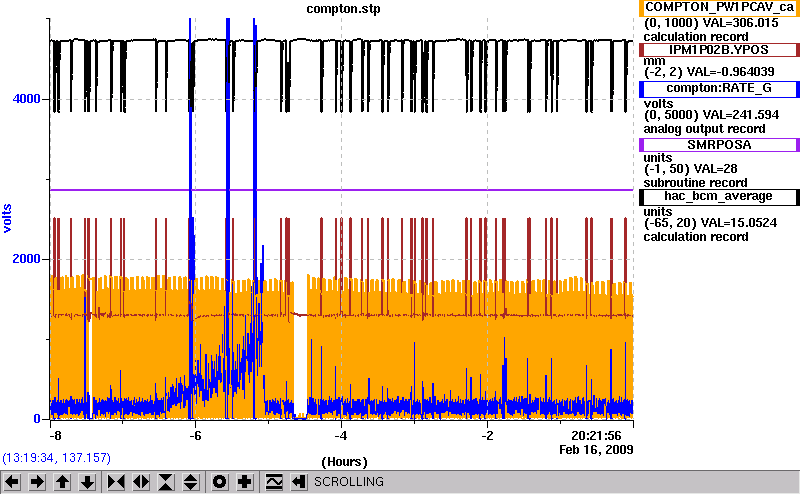The height and width of the screenshot is (494, 800).
Task: Click the Feb 16, 2009 date label
Action: (x=596, y=450)
